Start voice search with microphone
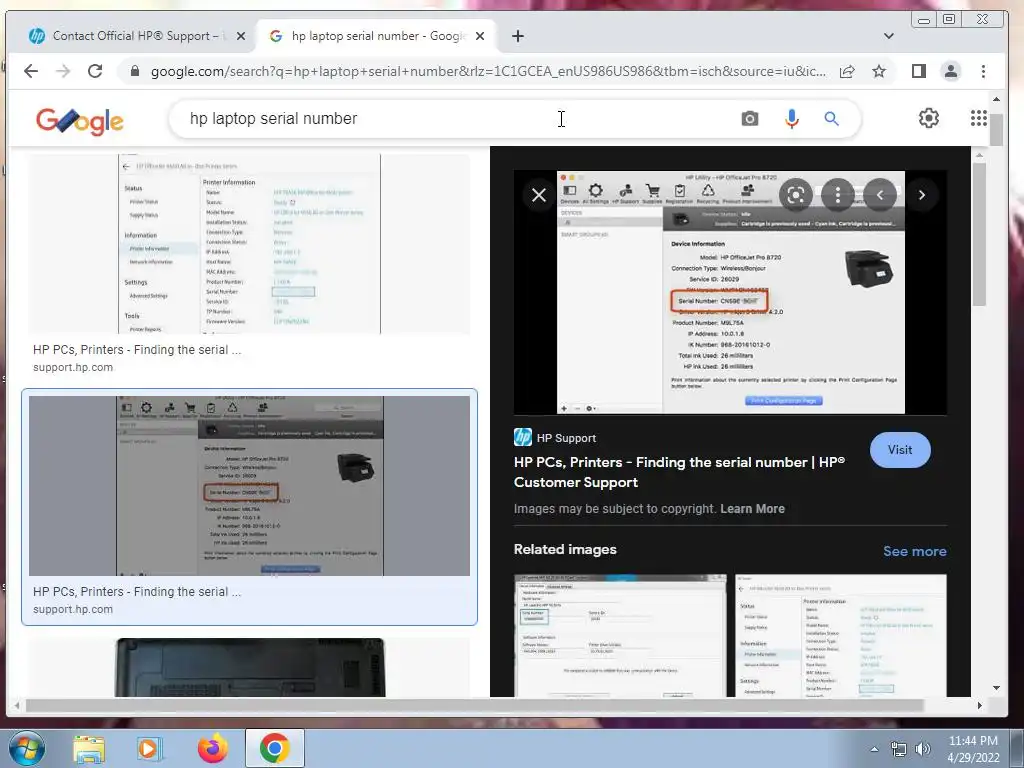This screenshot has width=1024, height=768. [792, 119]
